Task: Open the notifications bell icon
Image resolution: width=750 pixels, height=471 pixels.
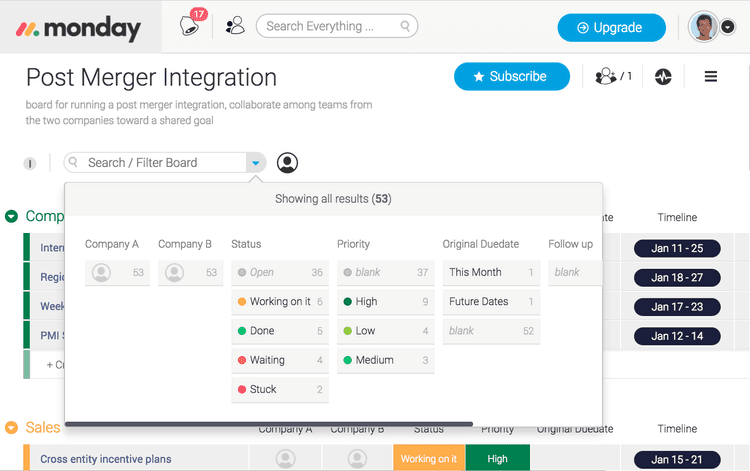Action: (x=189, y=25)
